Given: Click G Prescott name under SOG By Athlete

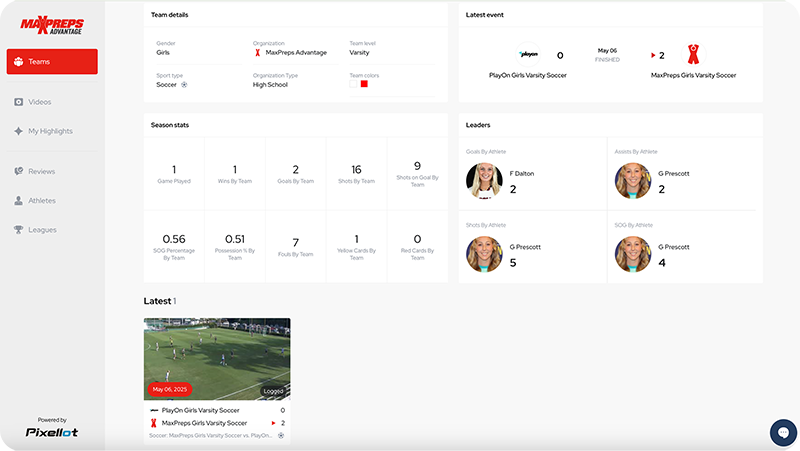Looking at the screenshot, I should [673, 247].
